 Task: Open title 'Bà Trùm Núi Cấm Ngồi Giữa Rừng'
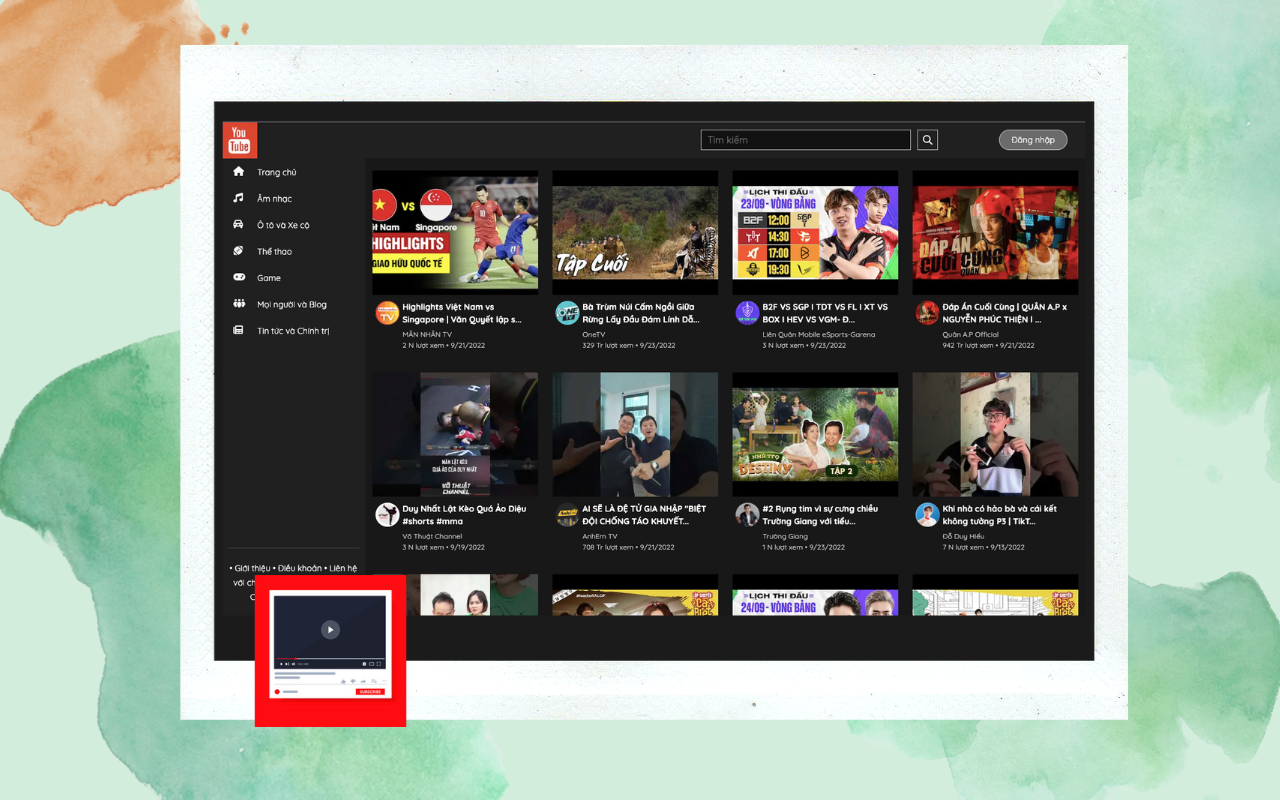[x=641, y=313]
